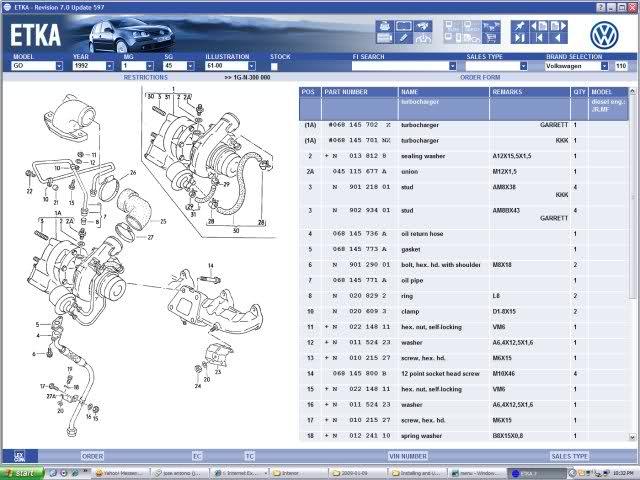Viewport: 640px width, 480px height.
Task: Click the pencil edit icon
Action: [x=404, y=38]
